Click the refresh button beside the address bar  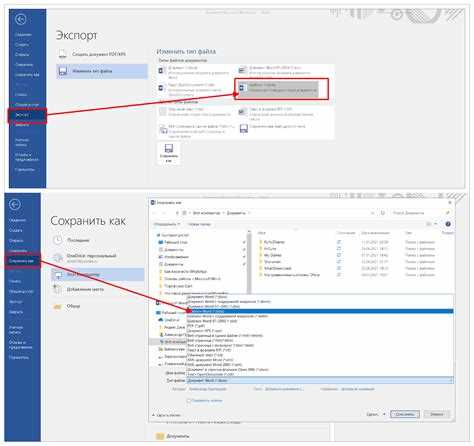[x=383, y=213]
